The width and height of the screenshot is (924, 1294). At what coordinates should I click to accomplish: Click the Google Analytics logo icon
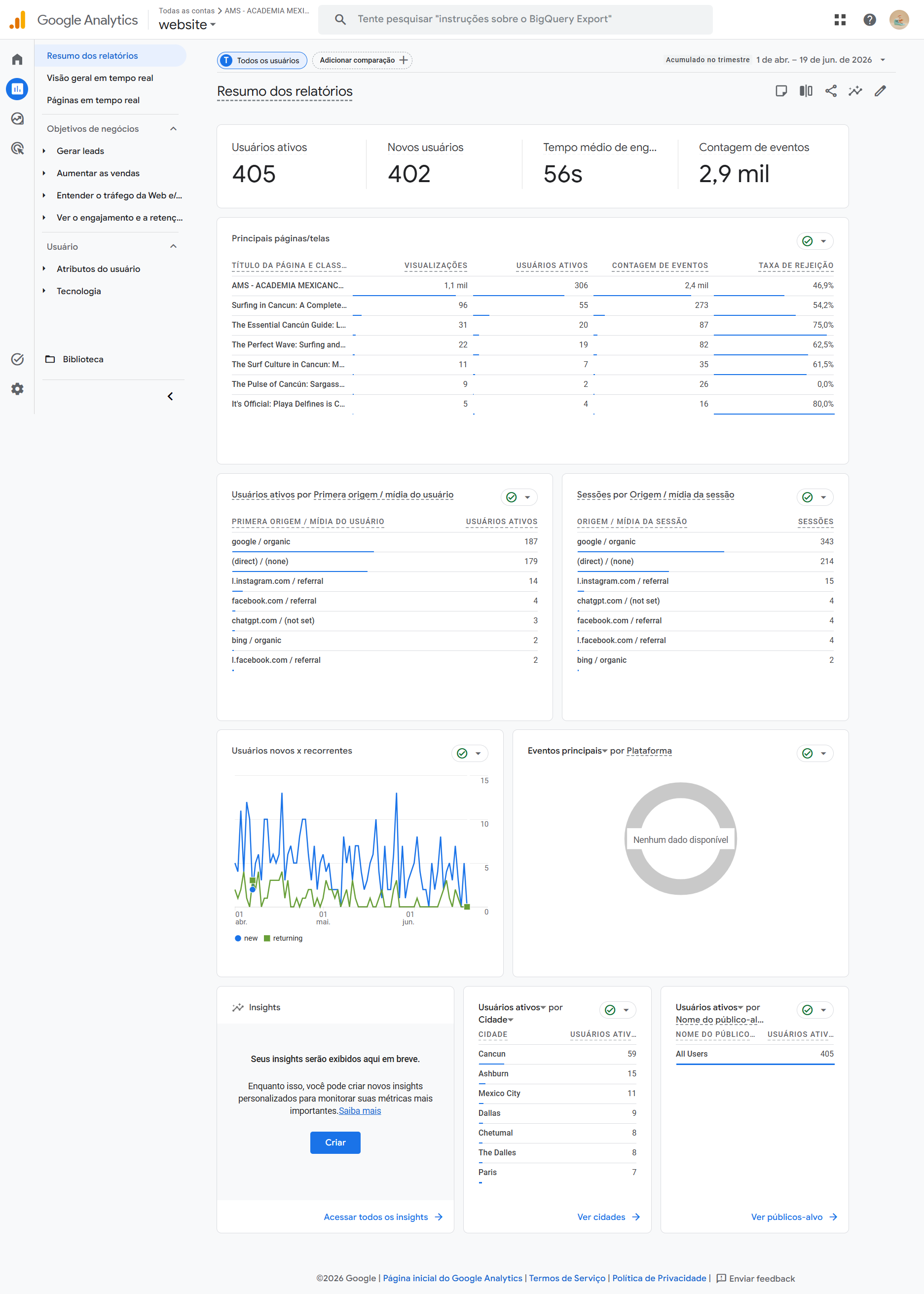click(x=18, y=19)
